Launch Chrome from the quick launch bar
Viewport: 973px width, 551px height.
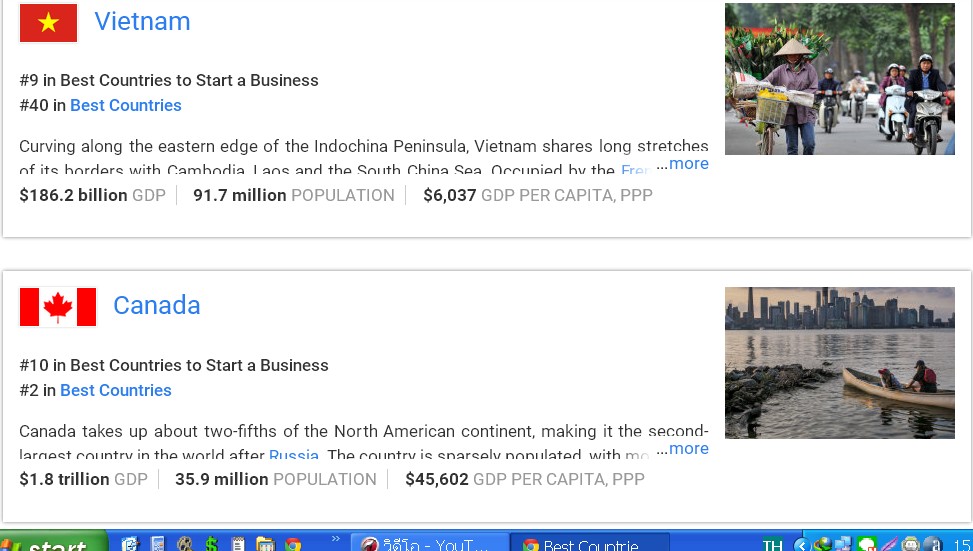click(293, 544)
